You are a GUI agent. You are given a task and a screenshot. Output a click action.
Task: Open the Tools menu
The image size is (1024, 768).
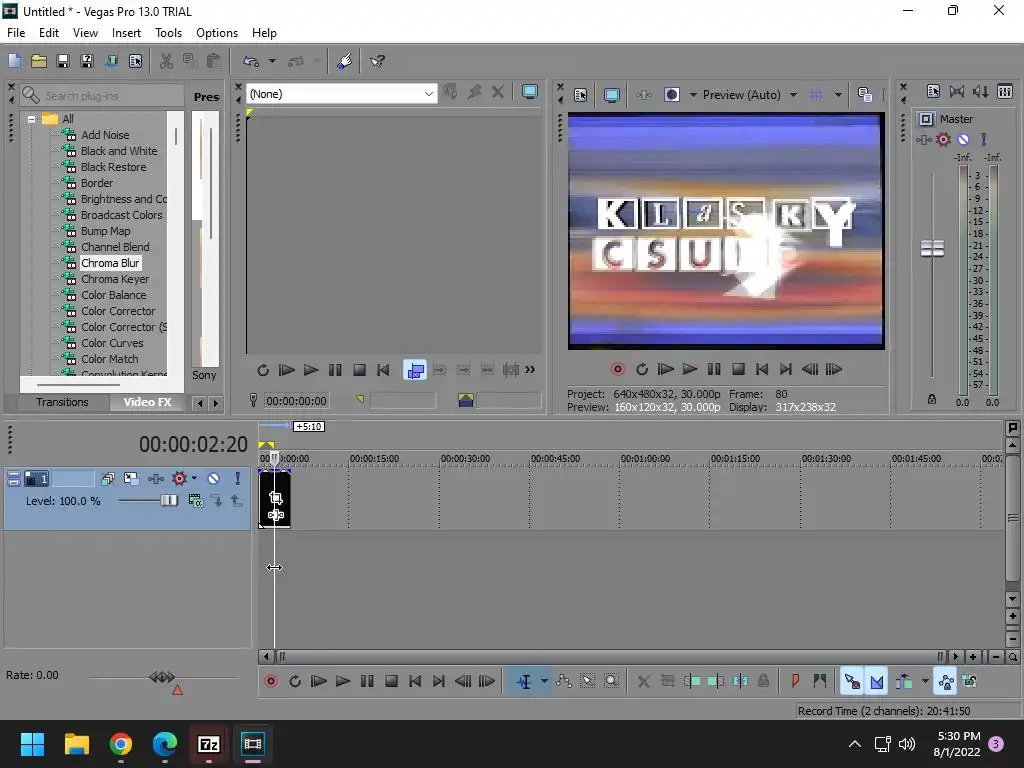pyautogui.click(x=168, y=33)
